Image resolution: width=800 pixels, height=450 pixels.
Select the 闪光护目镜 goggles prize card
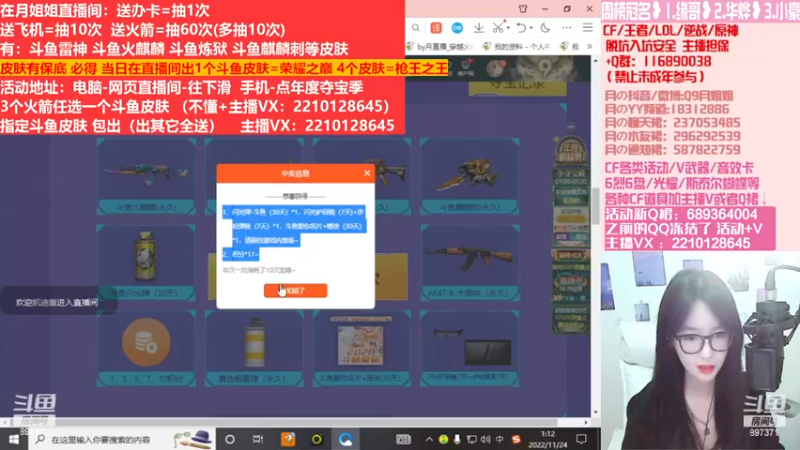[x=469, y=348]
